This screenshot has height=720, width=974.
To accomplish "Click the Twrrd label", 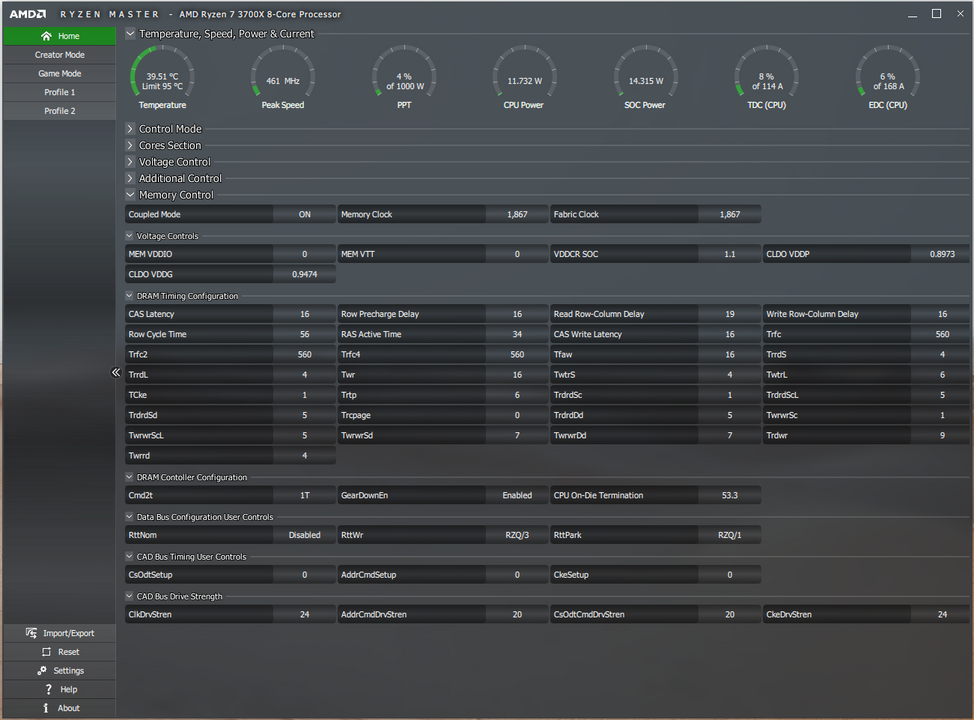I will pos(139,455).
